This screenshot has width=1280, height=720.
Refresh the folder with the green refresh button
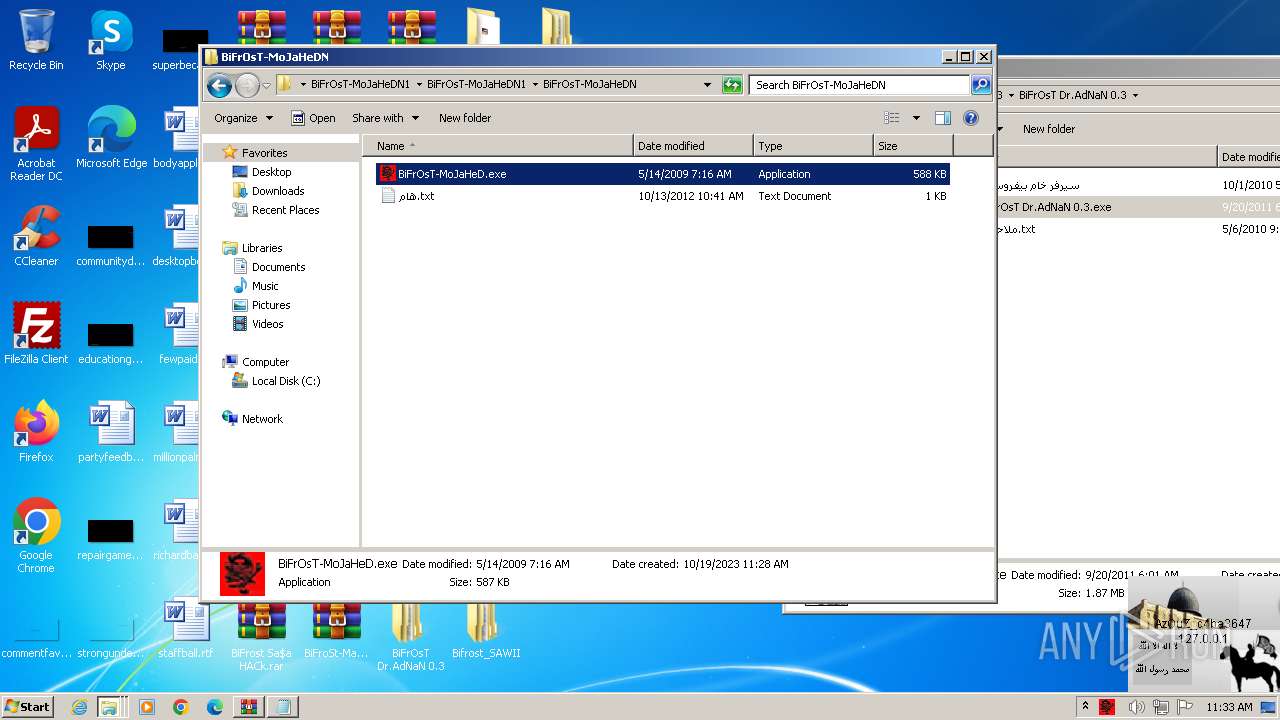tap(732, 85)
